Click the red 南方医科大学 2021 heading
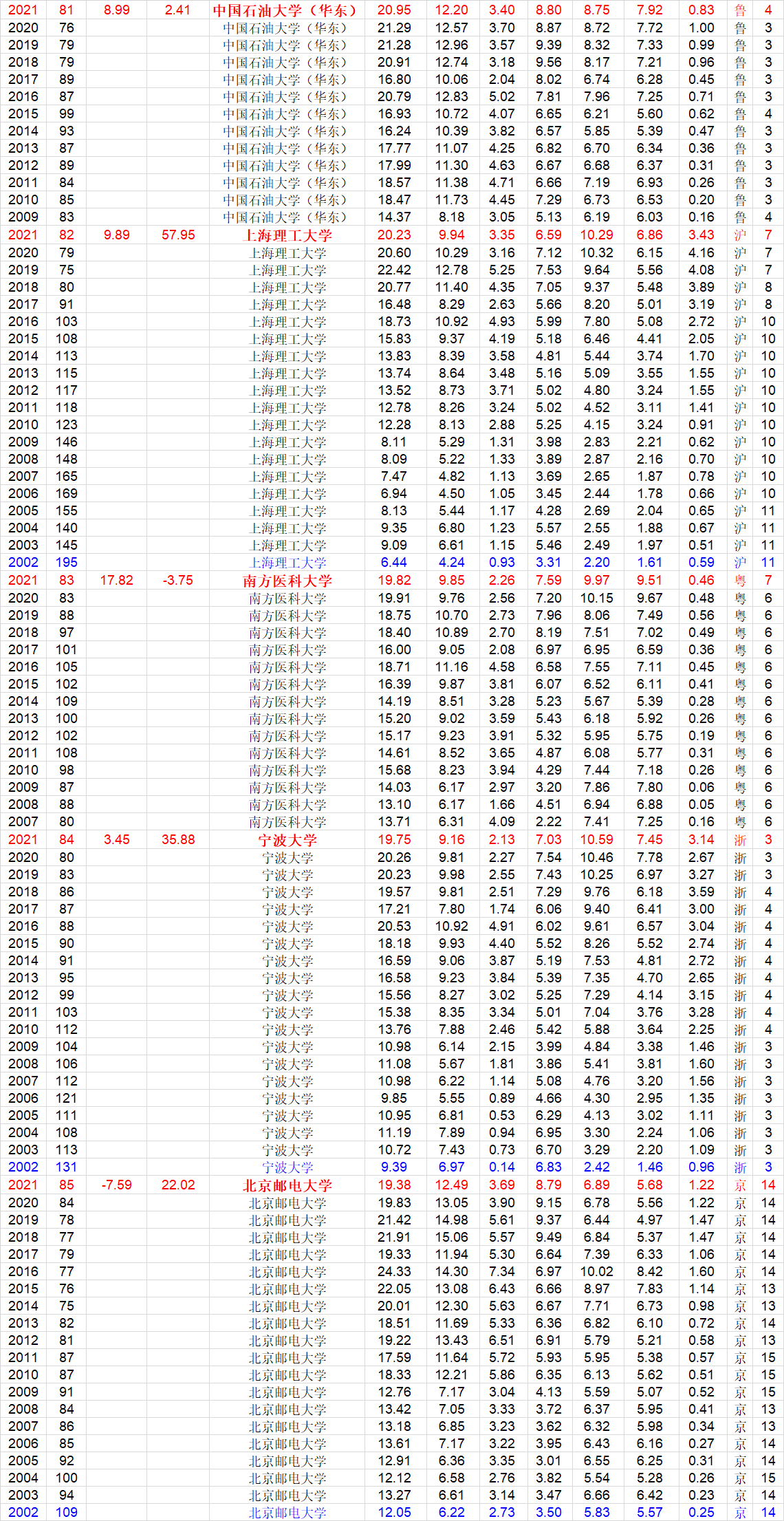This screenshot has width=784, height=1521. point(287,581)
